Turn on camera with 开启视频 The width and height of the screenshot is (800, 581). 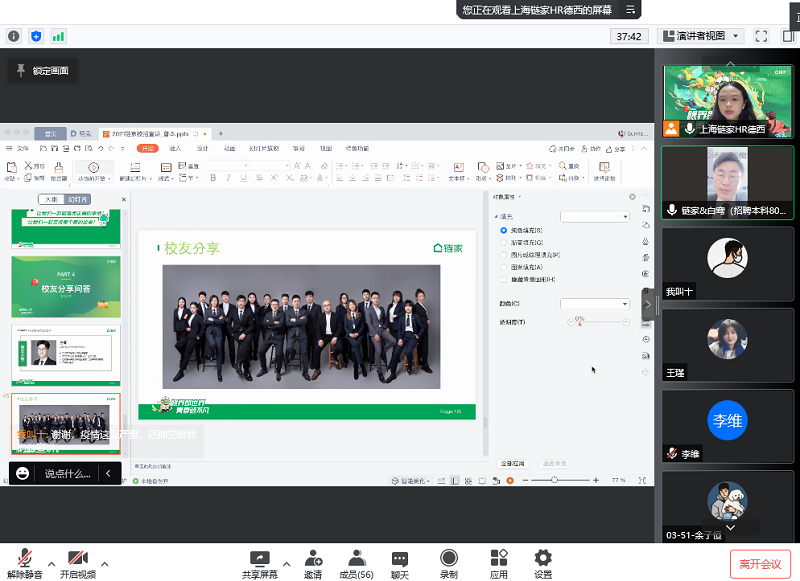(x=77, y=564)
